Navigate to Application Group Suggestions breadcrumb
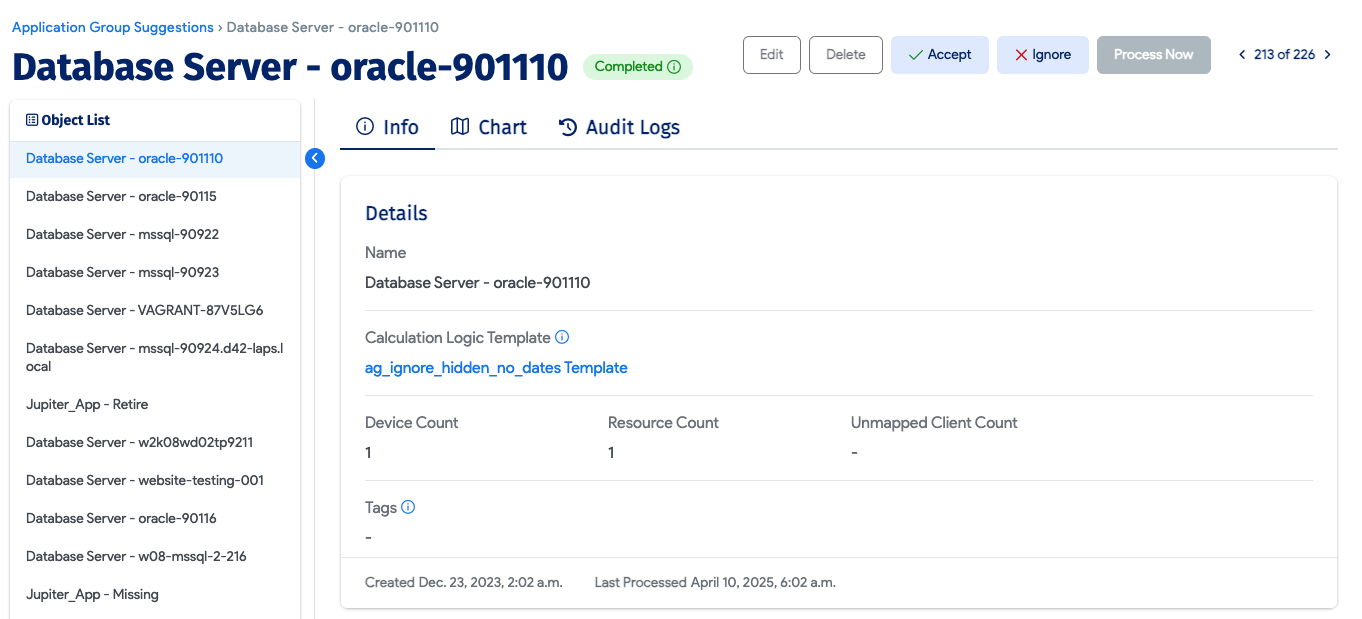The height and width of the screenshot is (619, 1362). click(x=112, y=27)
